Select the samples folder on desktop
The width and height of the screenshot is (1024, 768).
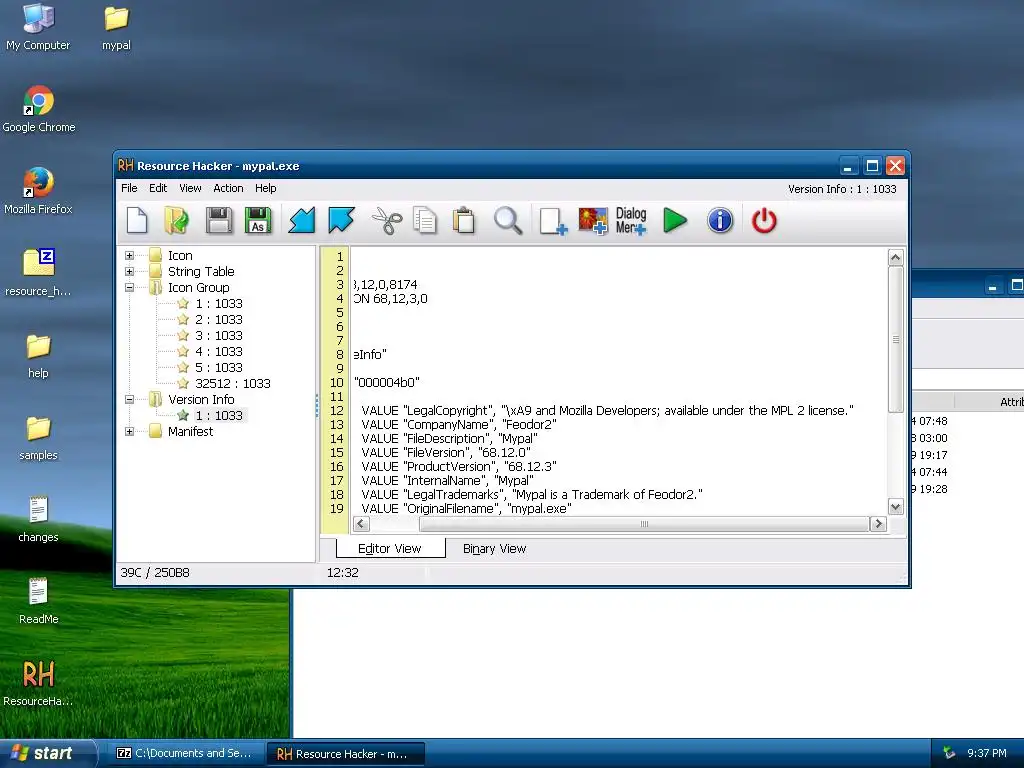tap(39, 438)
